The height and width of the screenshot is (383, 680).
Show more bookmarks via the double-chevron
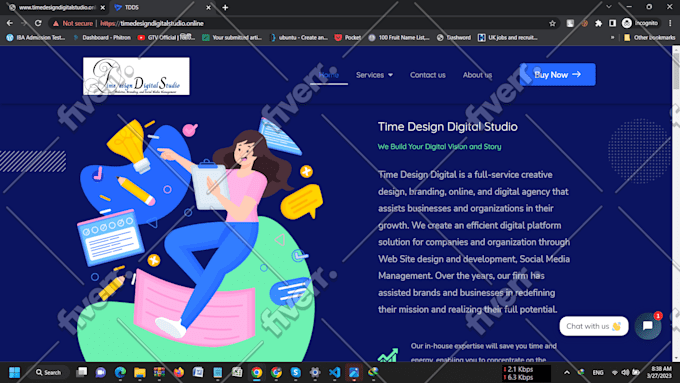[612, 38]
